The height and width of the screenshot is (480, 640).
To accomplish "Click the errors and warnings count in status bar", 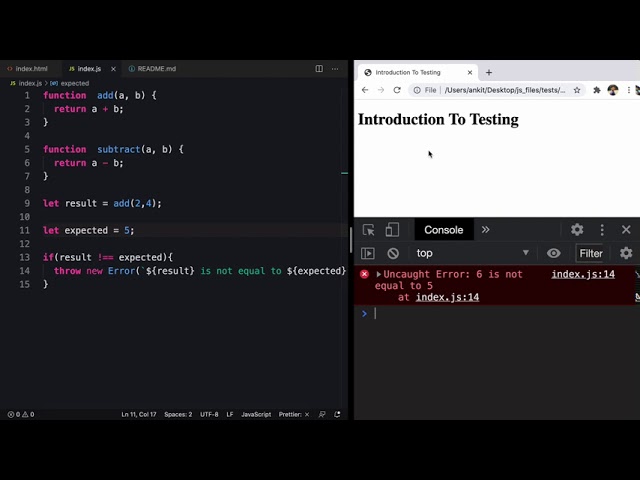I will point(21,414).
